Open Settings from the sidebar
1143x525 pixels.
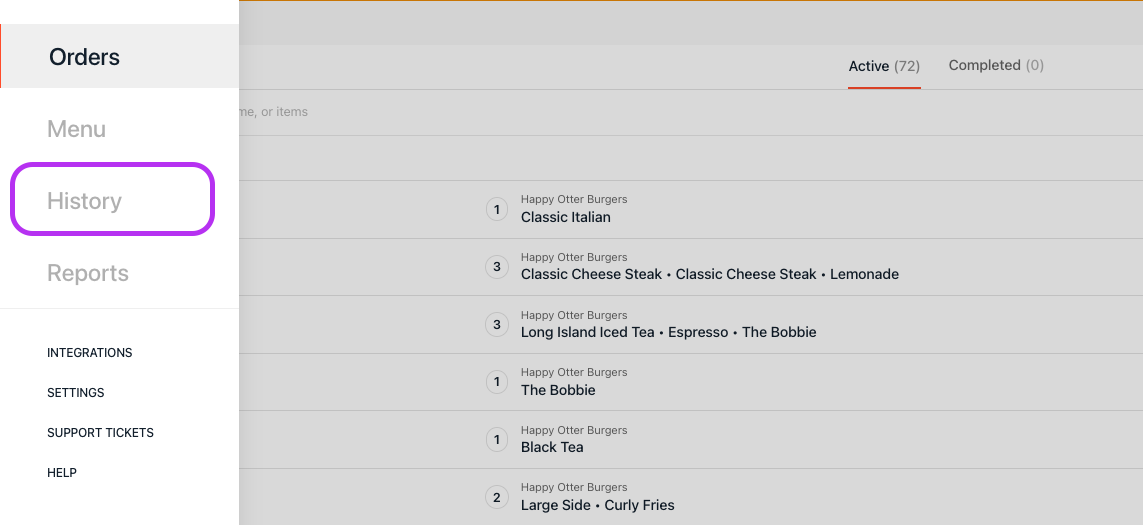point(76,393)
